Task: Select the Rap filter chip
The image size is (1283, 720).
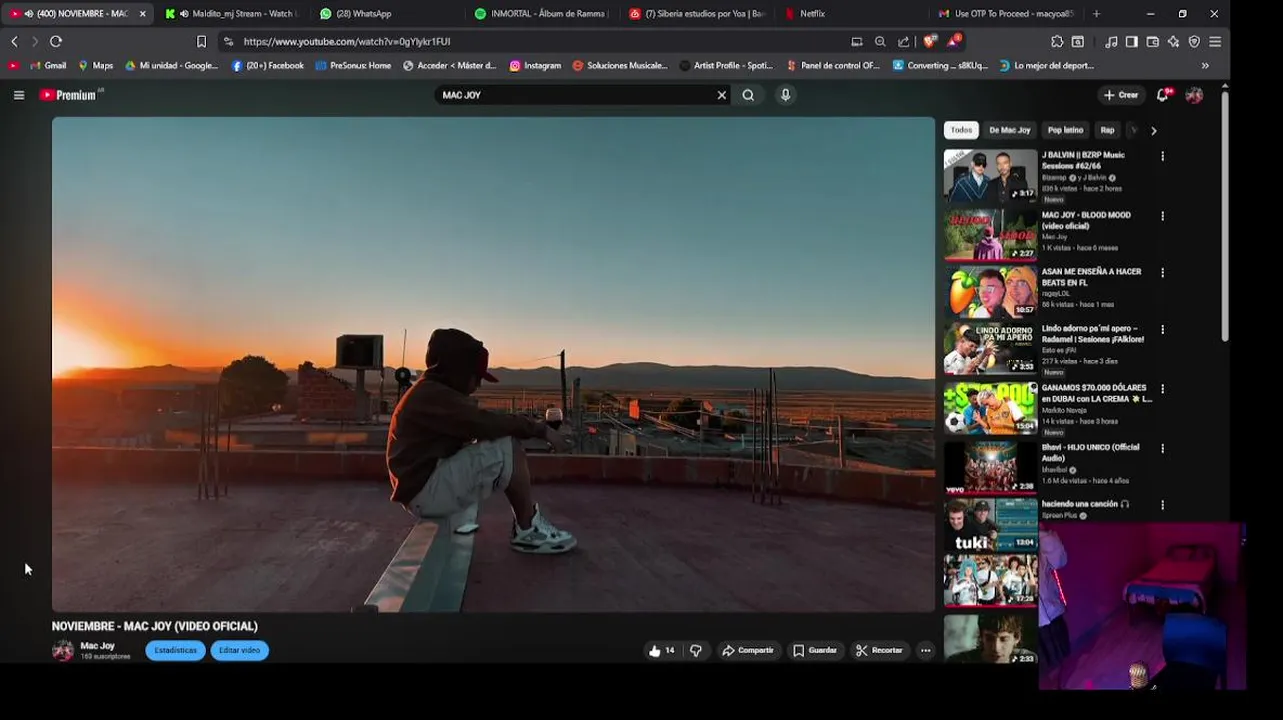Action: pyautogui.click(x=1107, y=130)
